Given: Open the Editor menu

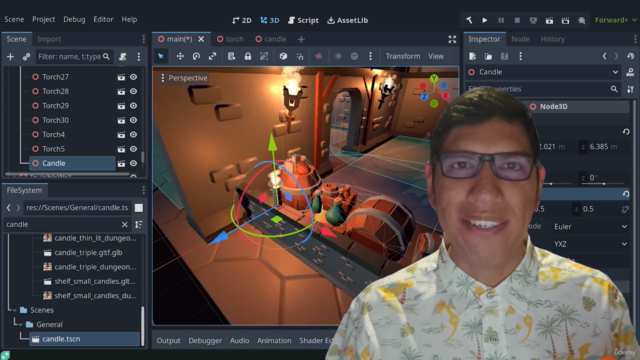Looking at the screenshot, I should click(x=103, y=20).
